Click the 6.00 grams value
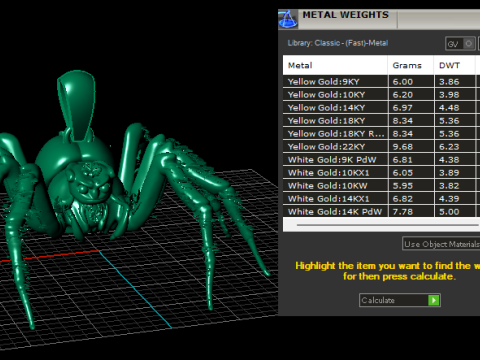Screen dimensions: 480x360 pos(403,82)
